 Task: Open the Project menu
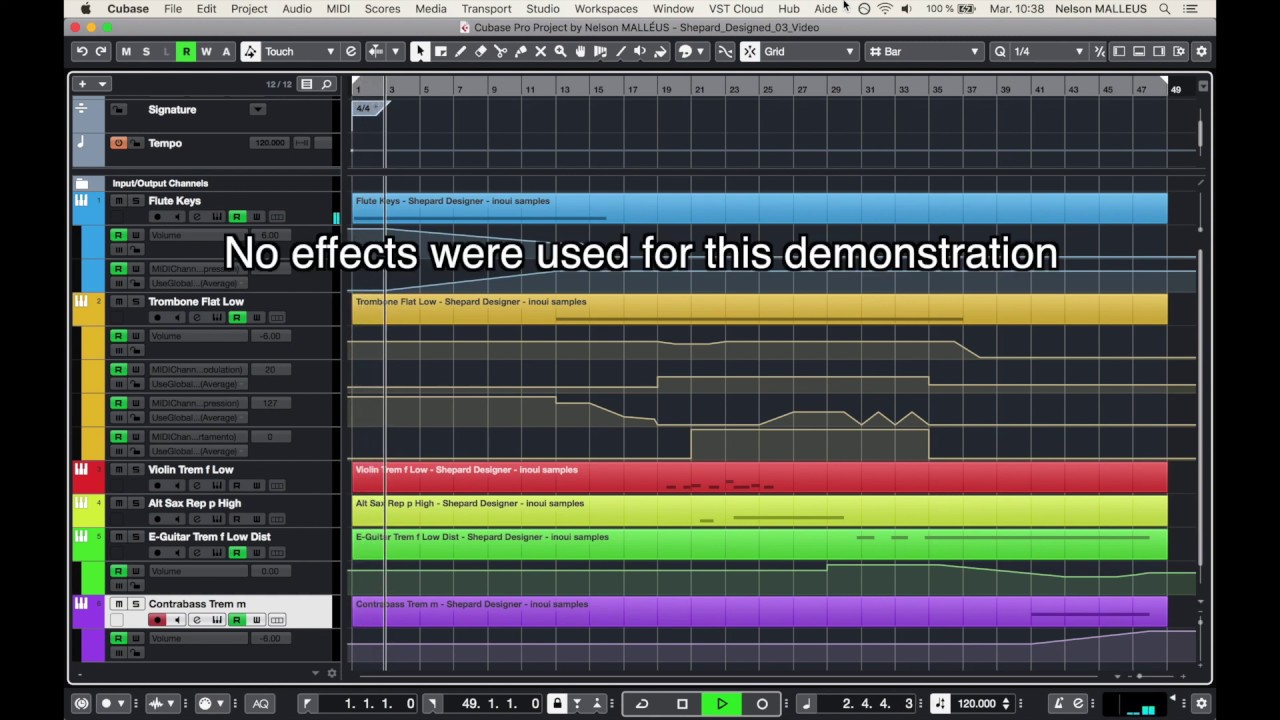tap(249, 9)
